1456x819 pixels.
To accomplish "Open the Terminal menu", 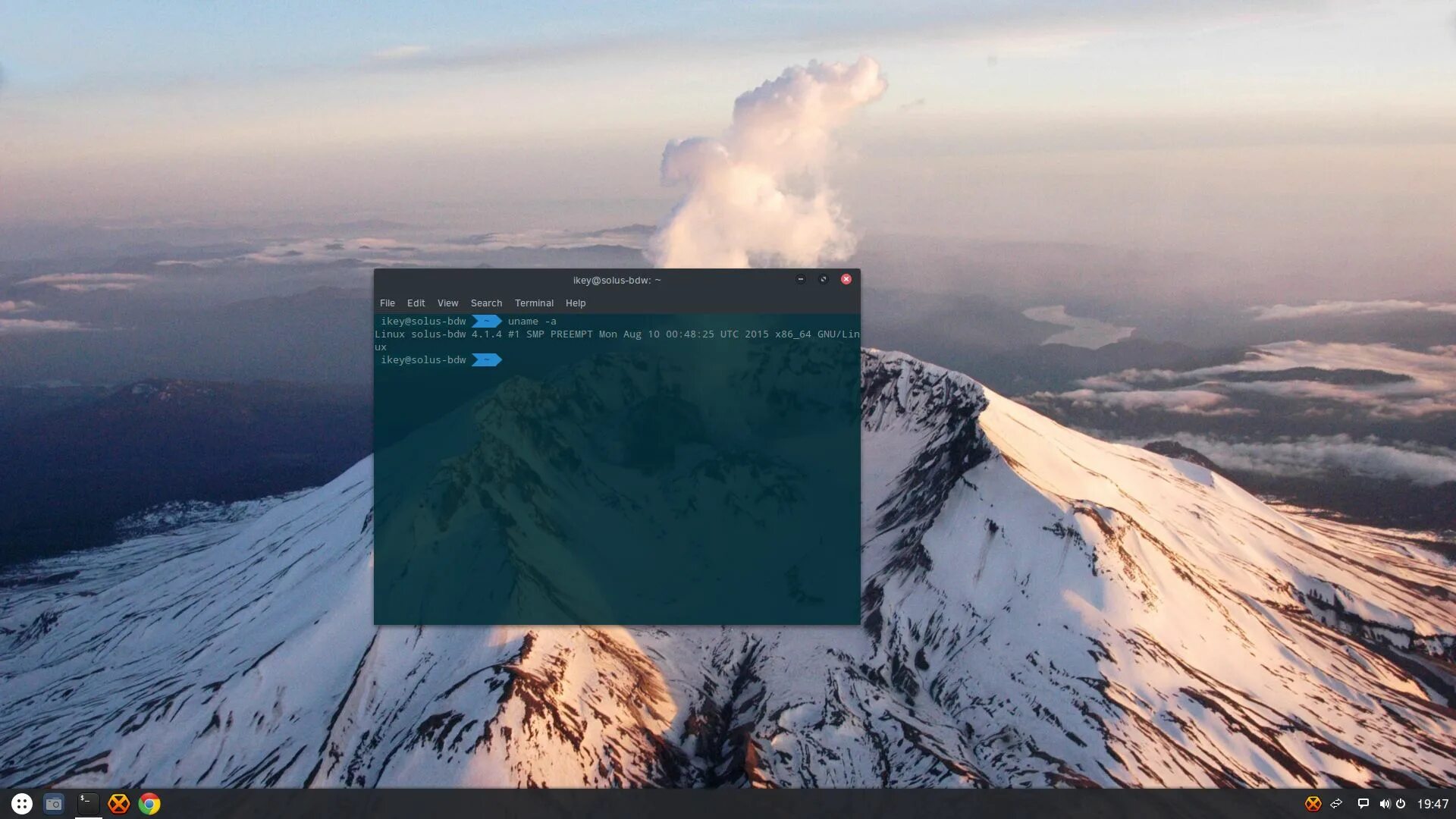I will (534, 303).
